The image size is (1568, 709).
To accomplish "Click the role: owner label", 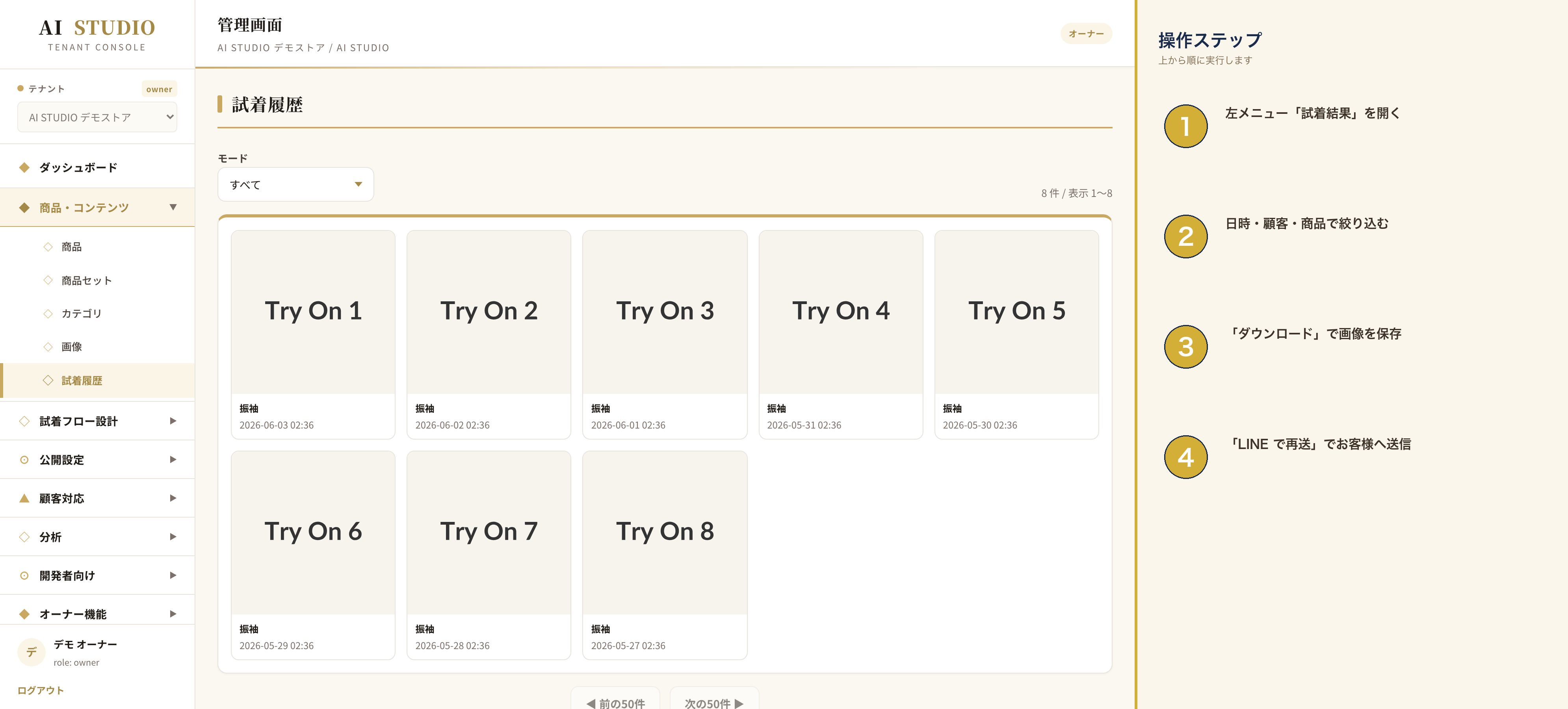I will [76, 662].
